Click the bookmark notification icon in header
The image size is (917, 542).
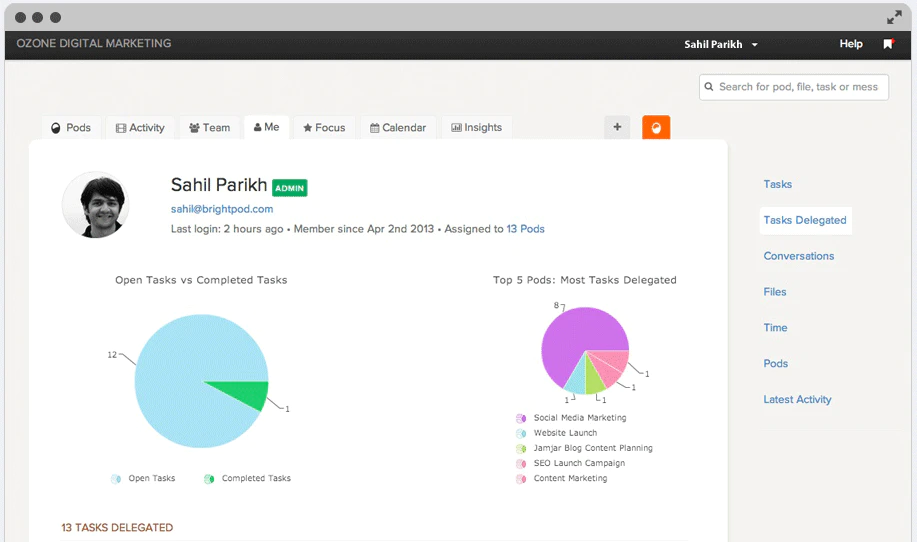click(x=888, y=44)
